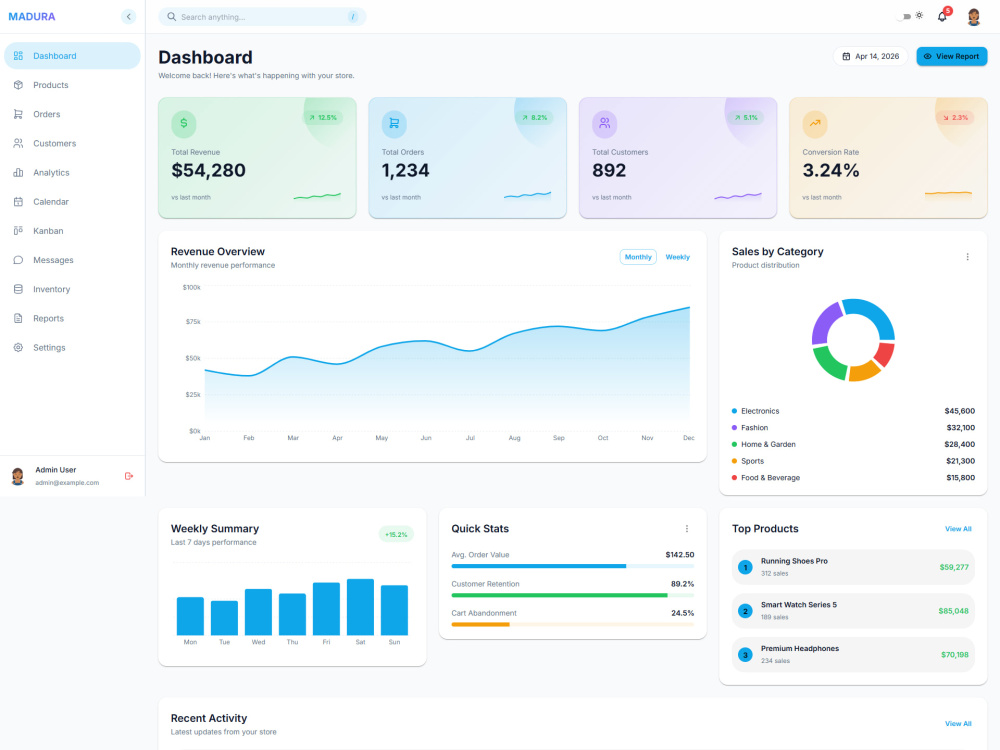Click the Reports document icon
The image size is (1000, 750).
[x=18, y=318]
